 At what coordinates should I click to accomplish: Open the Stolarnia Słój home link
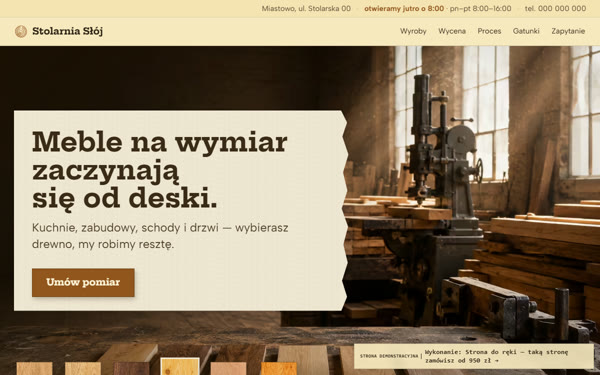coord(59,31)
